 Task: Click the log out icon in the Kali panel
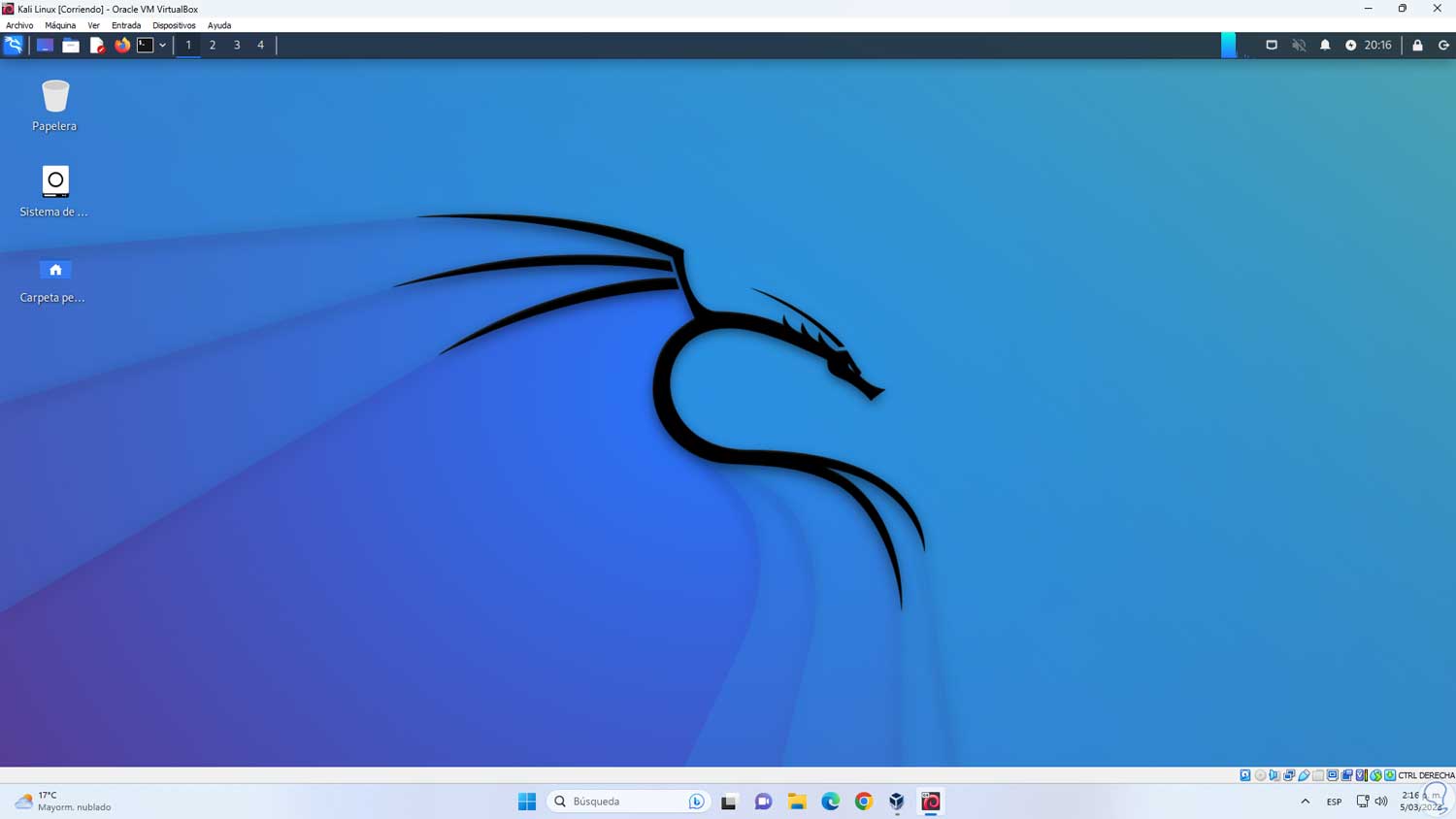point(1443,45)
